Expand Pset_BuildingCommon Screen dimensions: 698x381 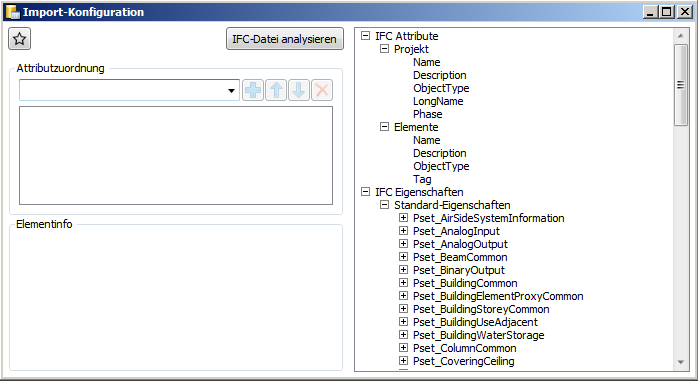tap(403, 283)
